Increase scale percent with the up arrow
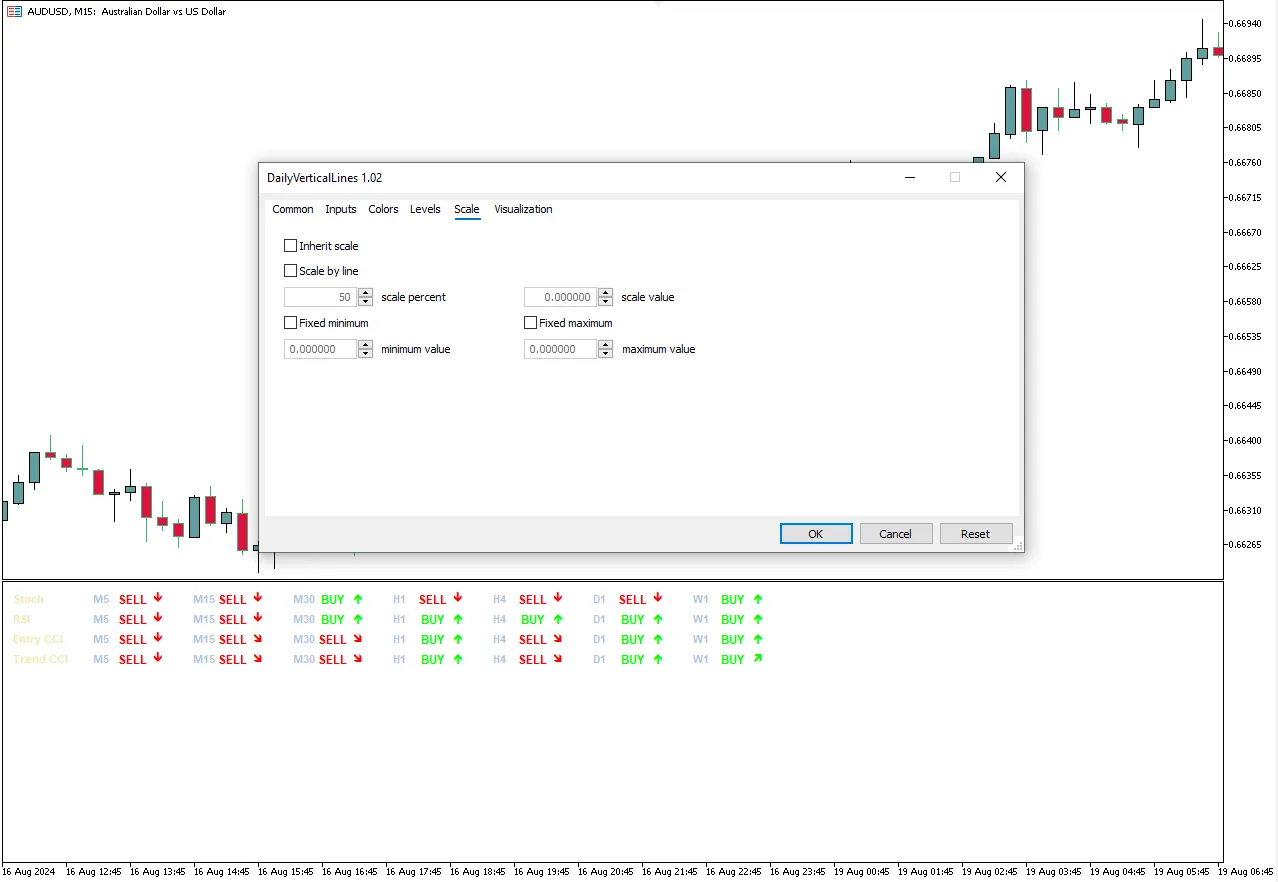This screenshot has height=882, width=1278. 365,293
